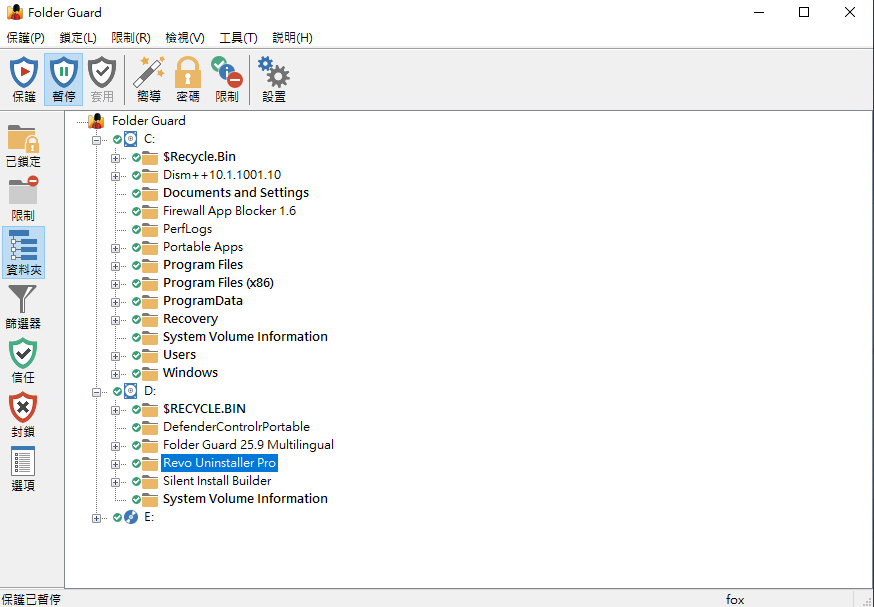874x607 pixels.
Task: Click the DefenderControlrPortable folder icon
Action: click(150, 427)
